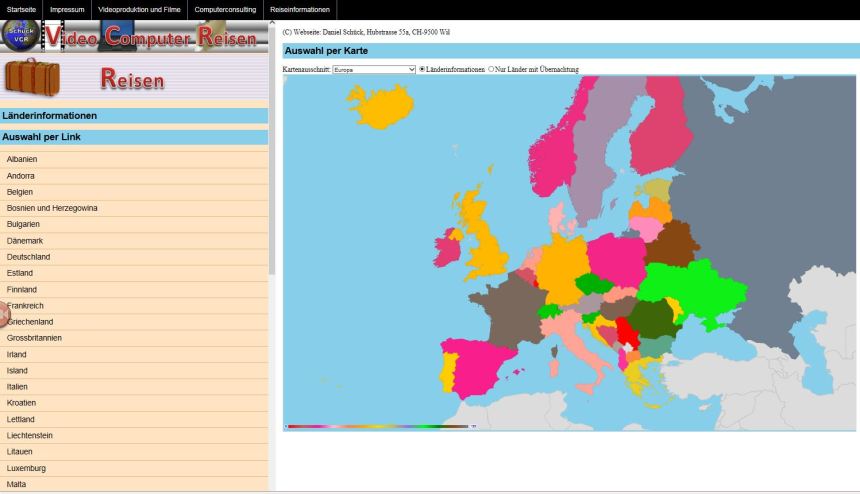The width and height of the screenshot is (860, 494).
Task: Open the Finnland link
Action: pos(22,289)
